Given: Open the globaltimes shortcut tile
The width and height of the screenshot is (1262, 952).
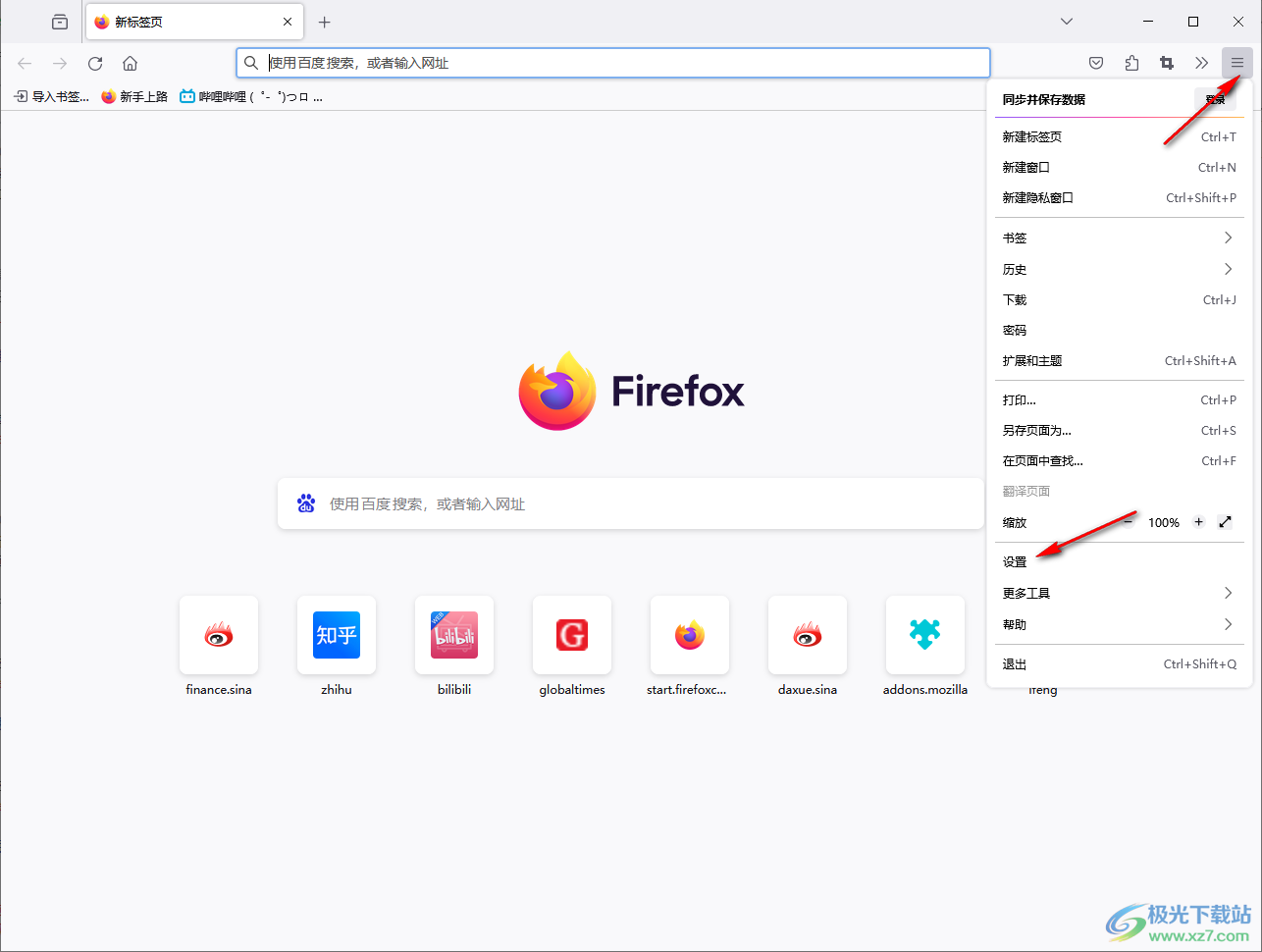Looking at the screenshot, I should tap(572, 635).
